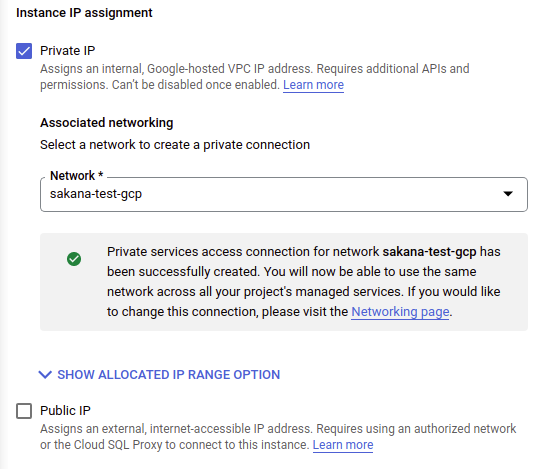Open the Network dropdown showing sakana-test-gcp
Image resolution: width=552 pixels, height=469 pixels.
[x=284, y=194]
